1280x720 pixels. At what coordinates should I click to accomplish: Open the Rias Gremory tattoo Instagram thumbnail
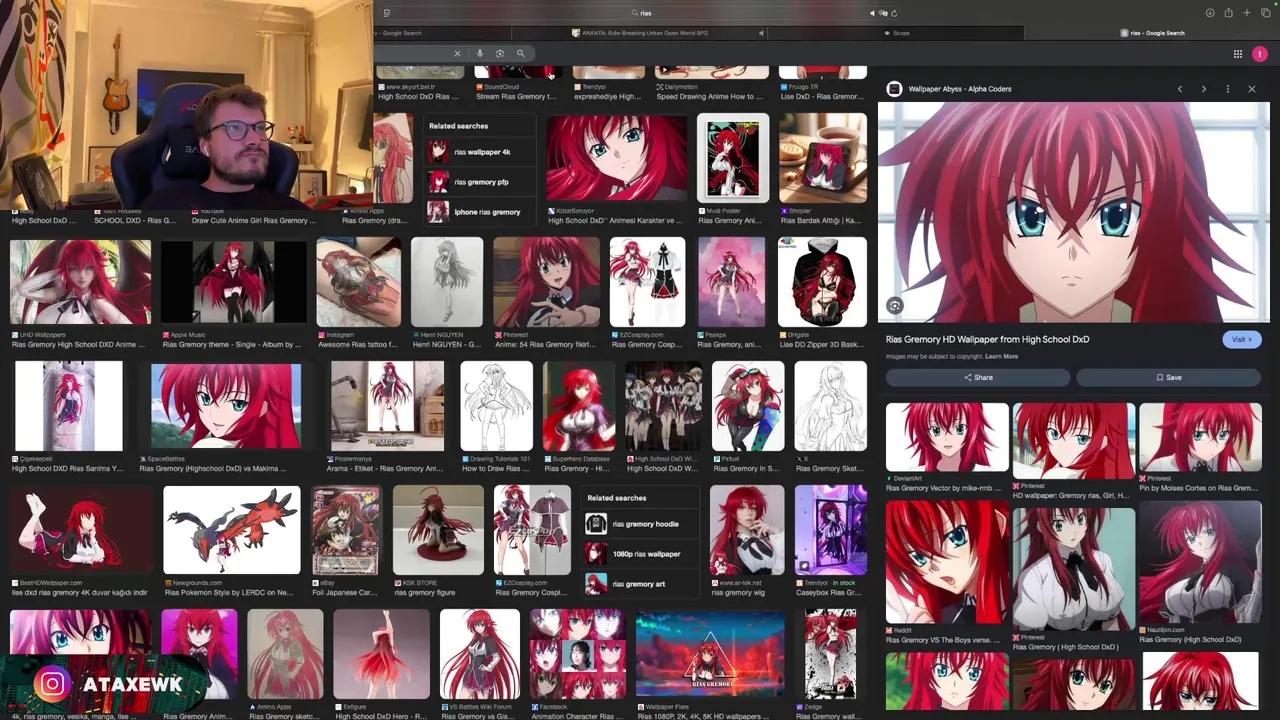tap(358, 283)
